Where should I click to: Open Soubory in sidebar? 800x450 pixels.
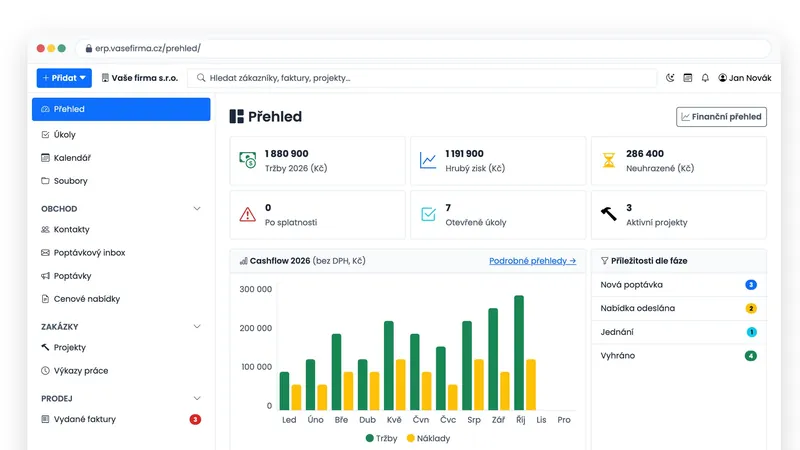pyautogui.click(x=121, y=181)
